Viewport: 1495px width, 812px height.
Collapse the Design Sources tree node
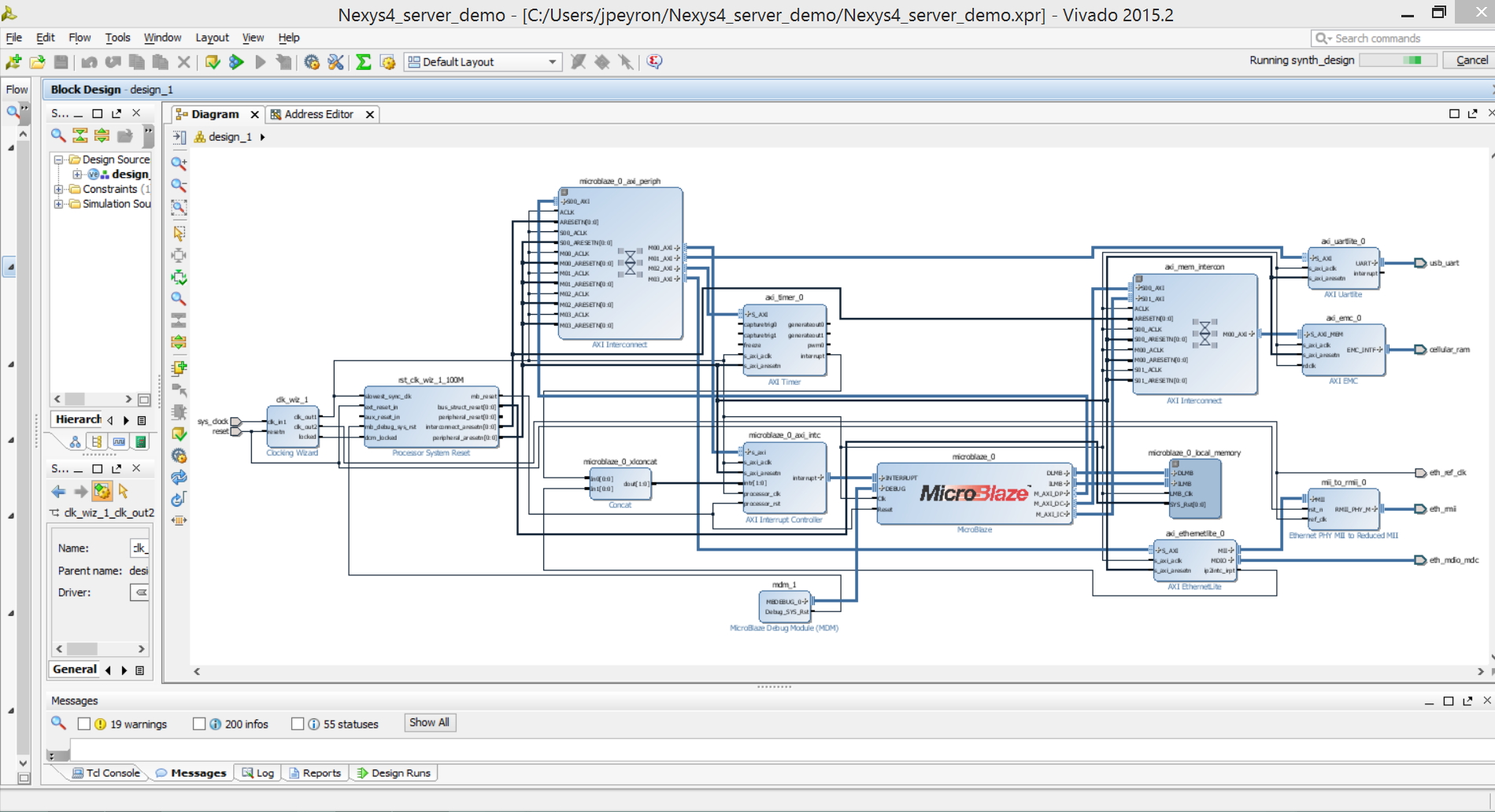(58, 160)
